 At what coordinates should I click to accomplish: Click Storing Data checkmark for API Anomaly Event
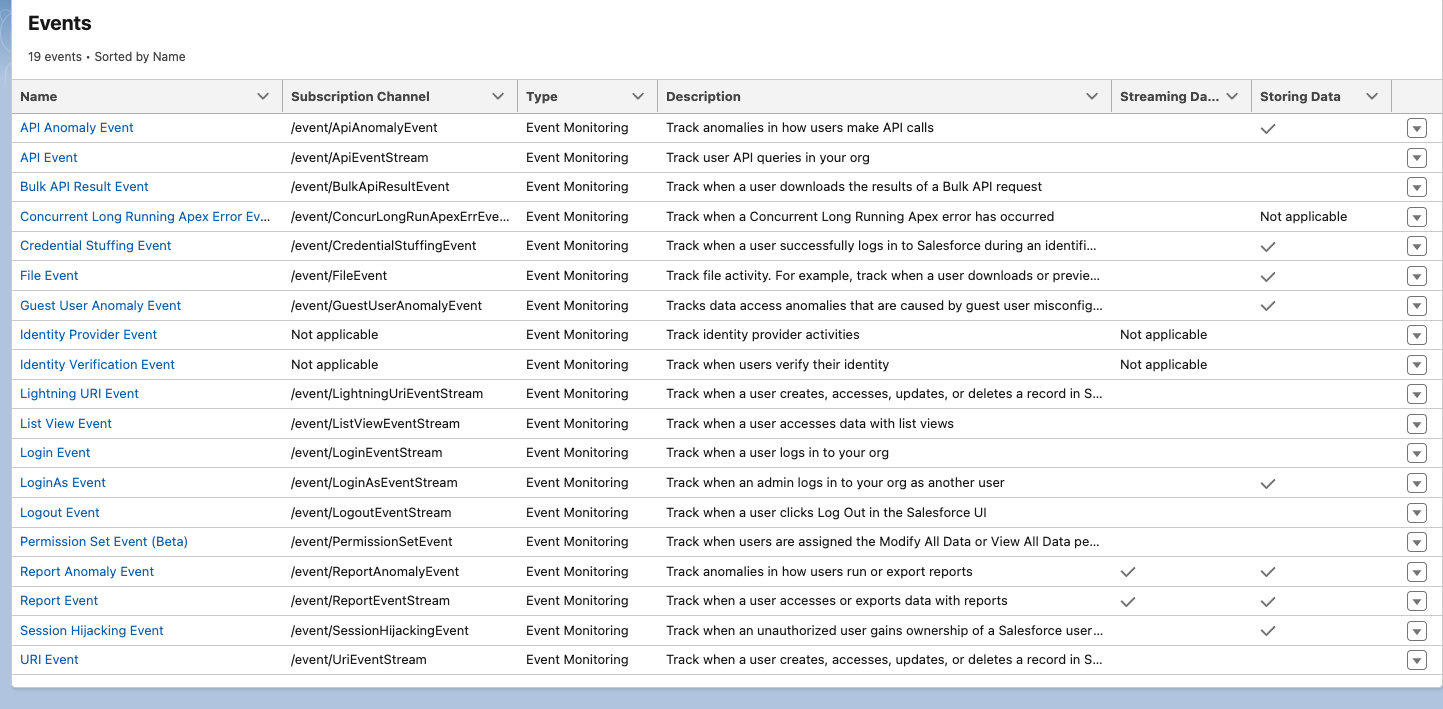pyautogui.click(x=1268, y=128)
